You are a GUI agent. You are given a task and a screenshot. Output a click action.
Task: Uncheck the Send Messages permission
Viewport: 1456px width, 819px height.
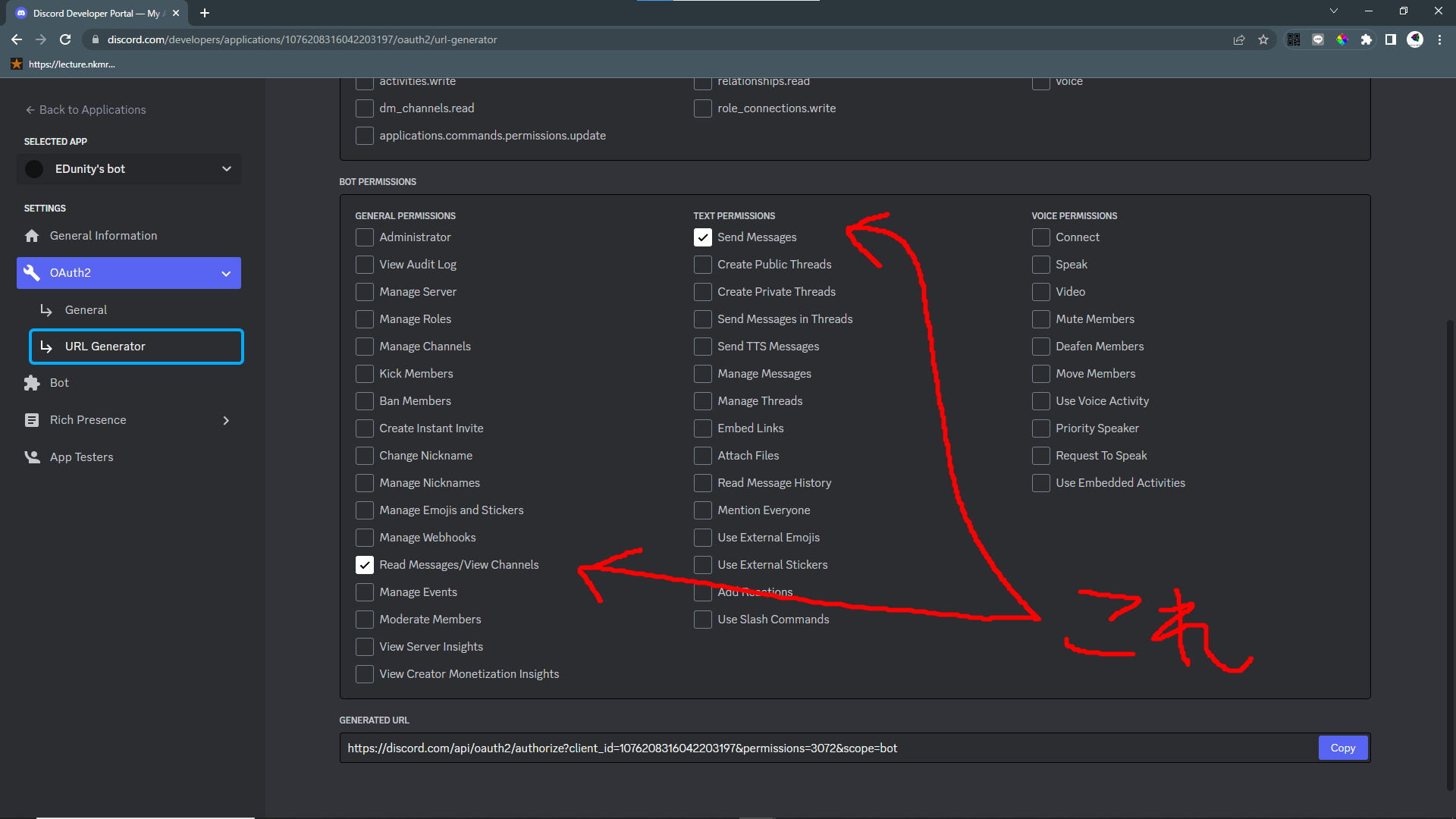tap(703, 237)
